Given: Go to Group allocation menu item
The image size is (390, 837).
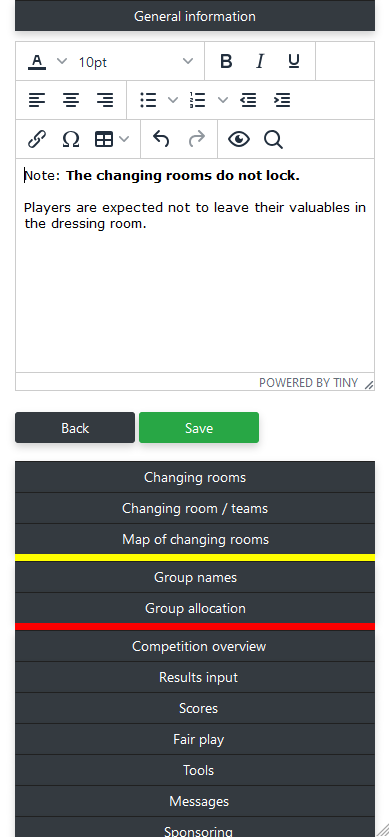Looking at the screenshot, I should tap(195, 608).
